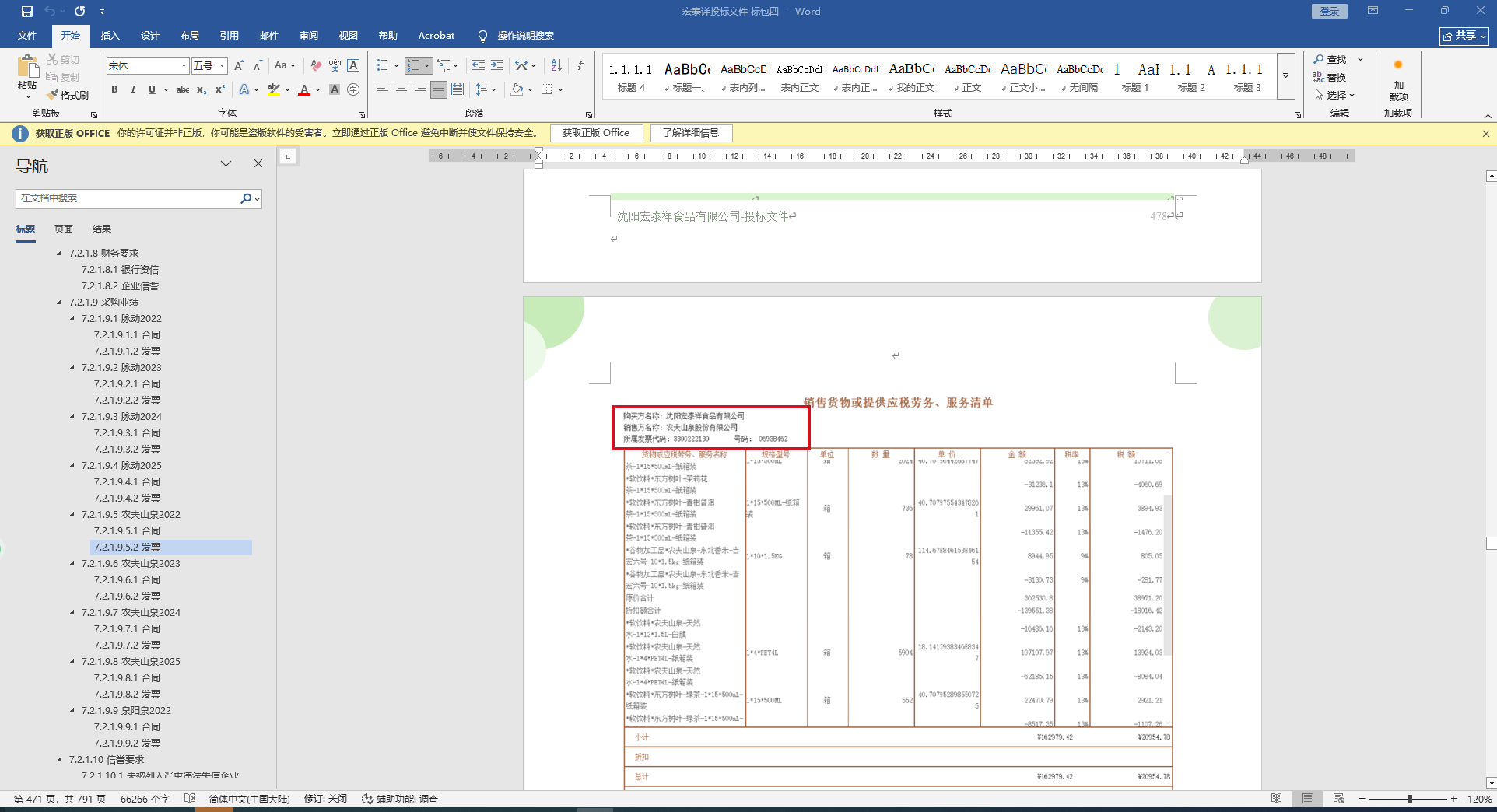
Task: Apply strikethrough formatting to text
Action: (x=183, y=90)
